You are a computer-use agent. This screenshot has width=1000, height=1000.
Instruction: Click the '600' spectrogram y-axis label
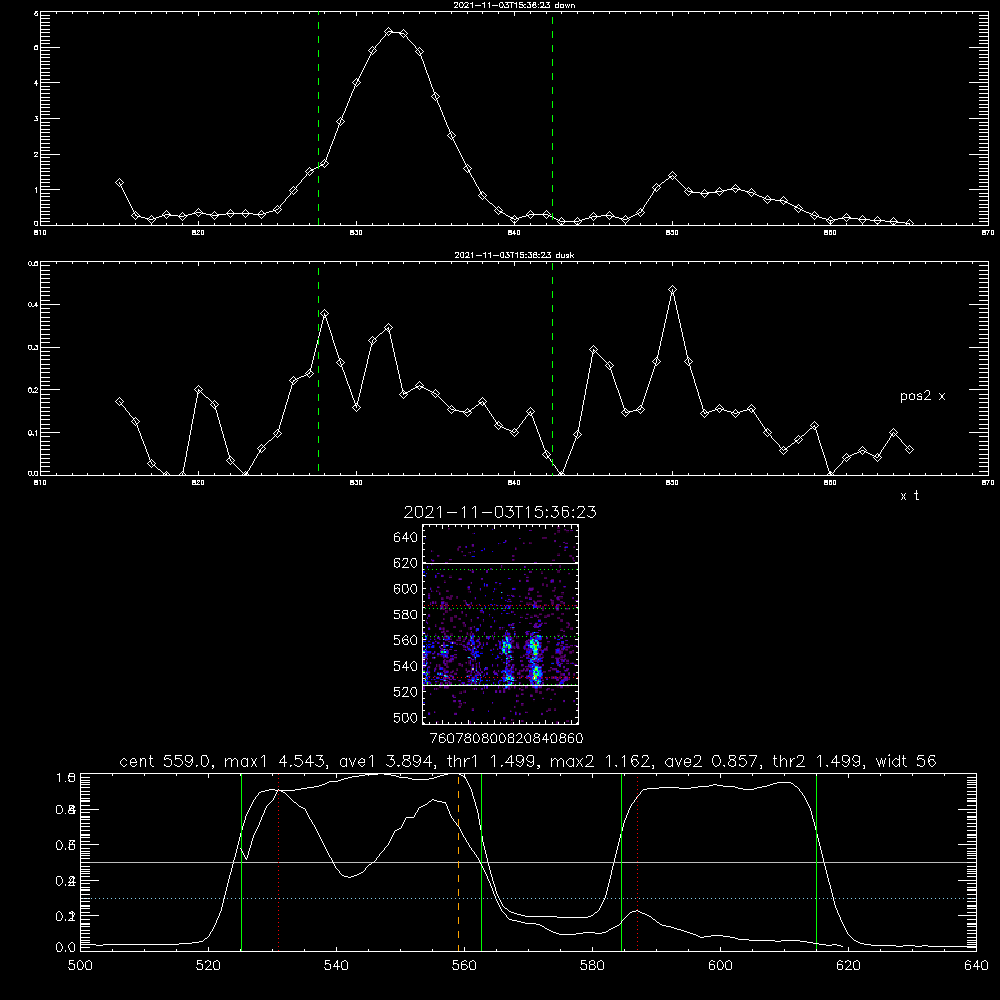pos(405,589)
